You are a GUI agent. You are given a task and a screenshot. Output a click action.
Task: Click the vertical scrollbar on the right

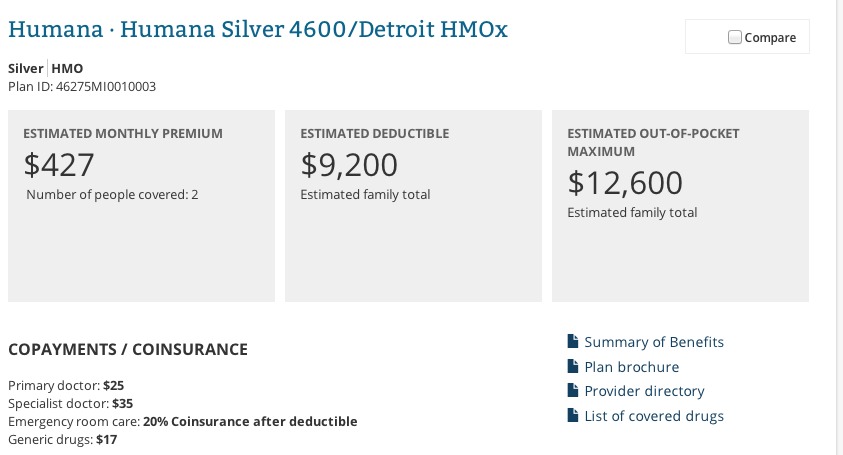tap(838, 200)
